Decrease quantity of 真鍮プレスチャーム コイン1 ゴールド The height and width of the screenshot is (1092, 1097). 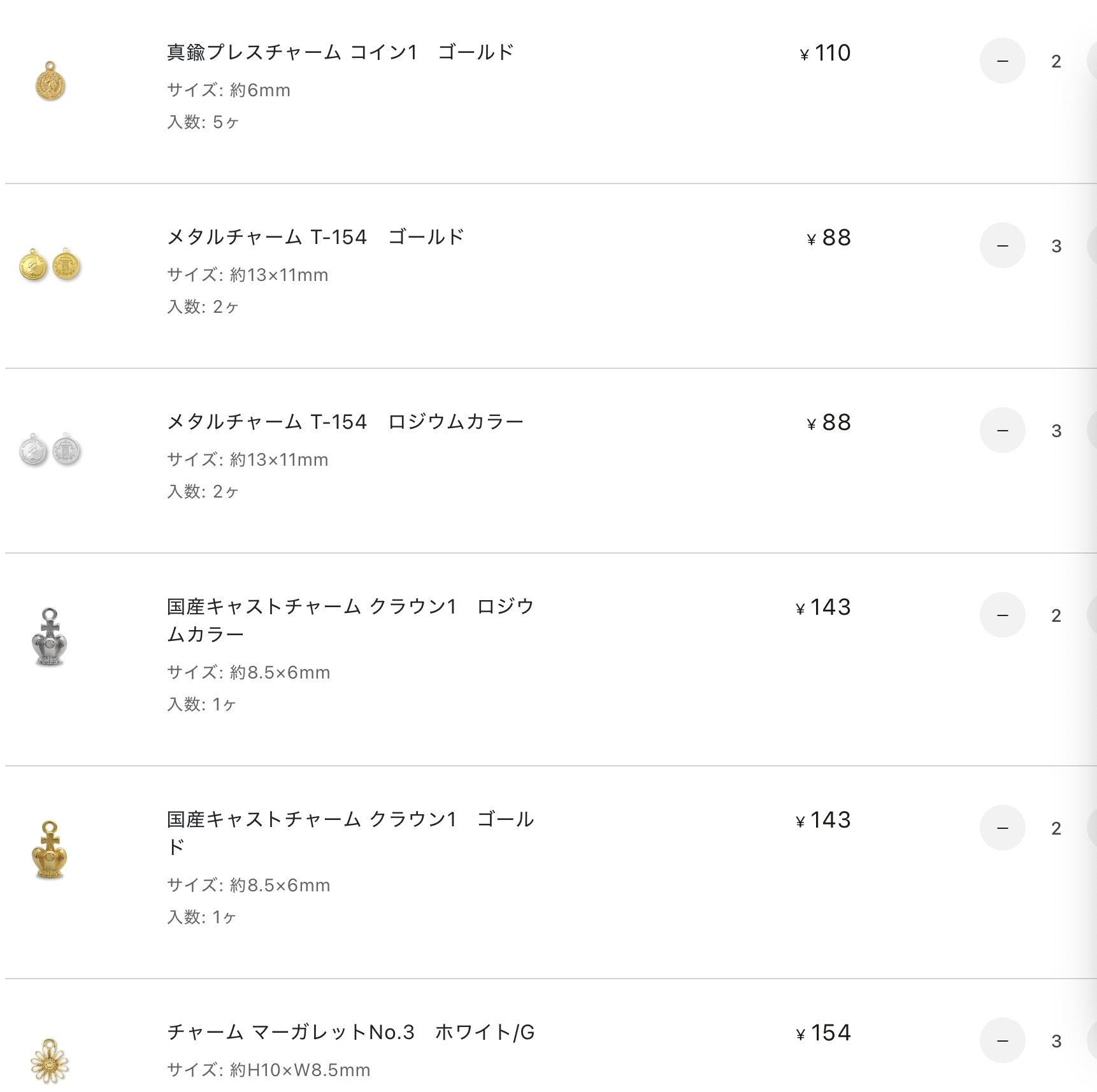point(1002,61)
